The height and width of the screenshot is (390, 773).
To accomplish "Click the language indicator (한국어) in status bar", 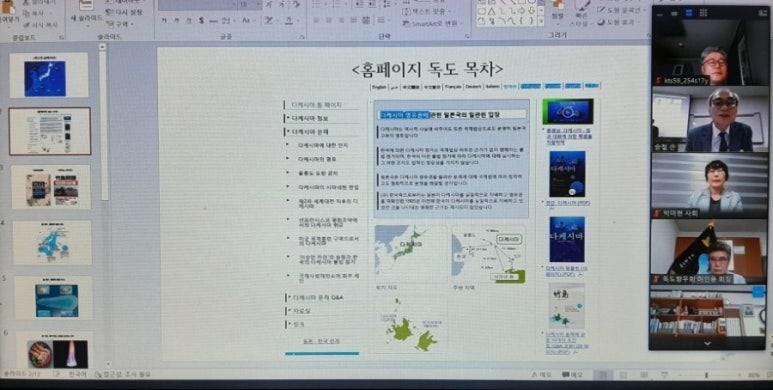I will tap(77, 375).
